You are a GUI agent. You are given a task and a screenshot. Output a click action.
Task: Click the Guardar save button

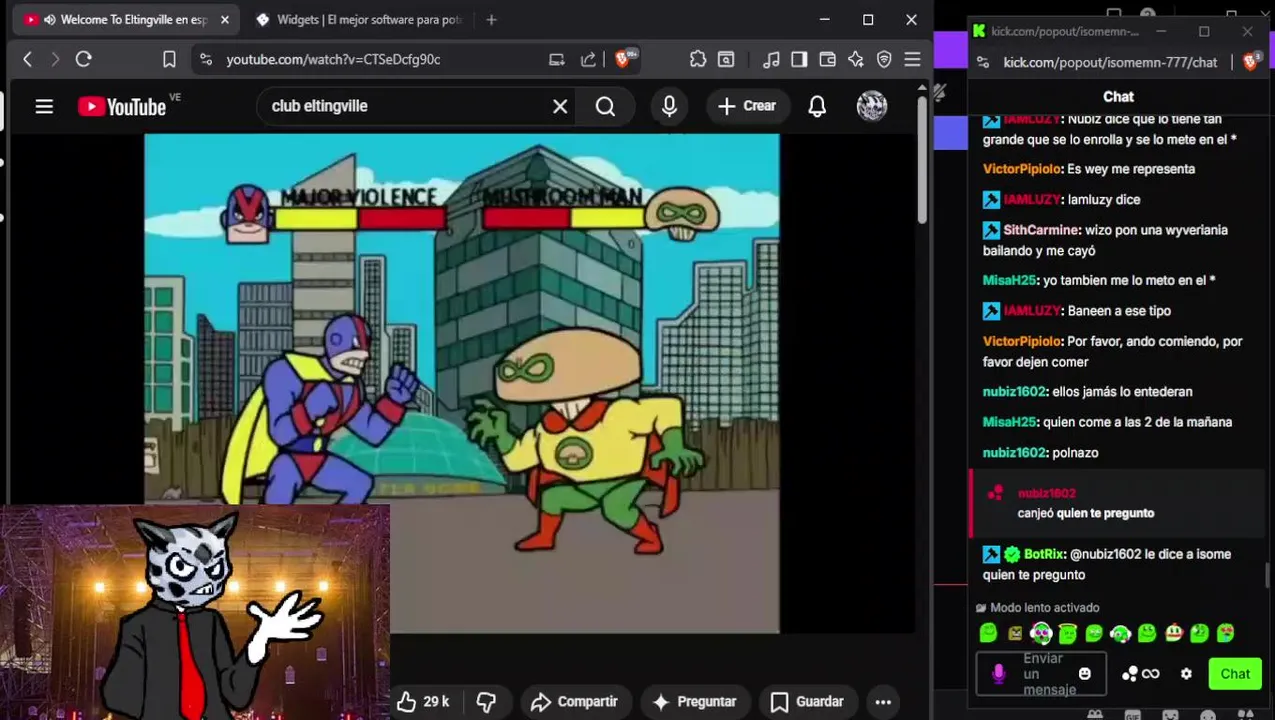[806, 702]
